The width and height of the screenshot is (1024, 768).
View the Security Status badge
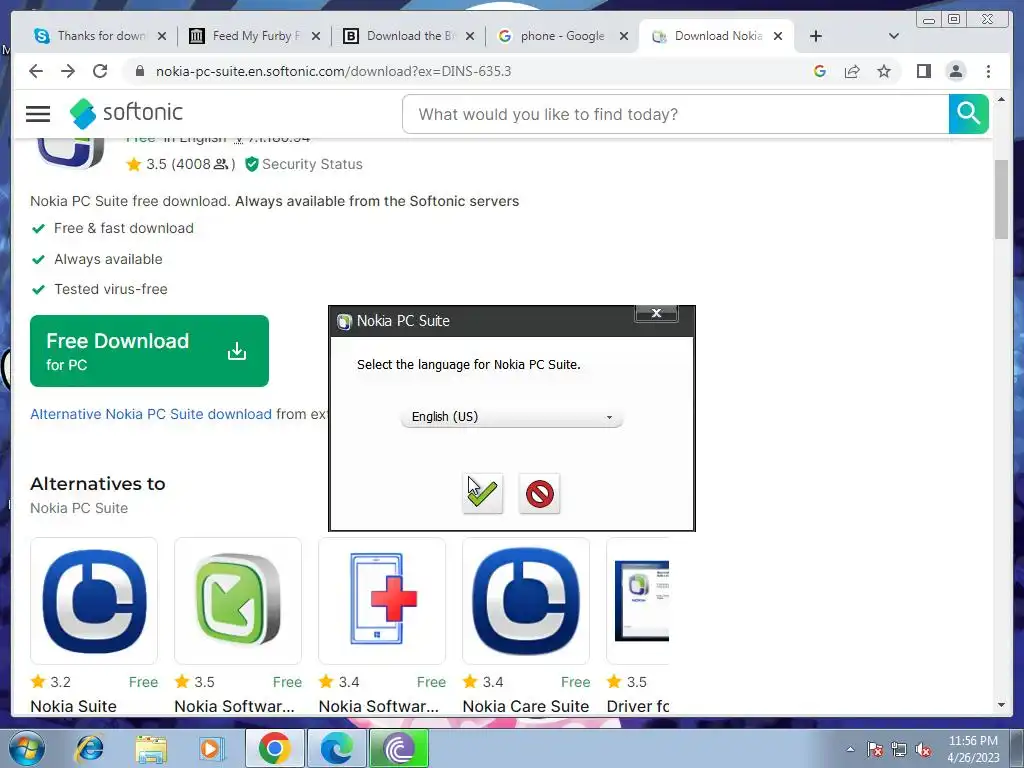[304, 164]
